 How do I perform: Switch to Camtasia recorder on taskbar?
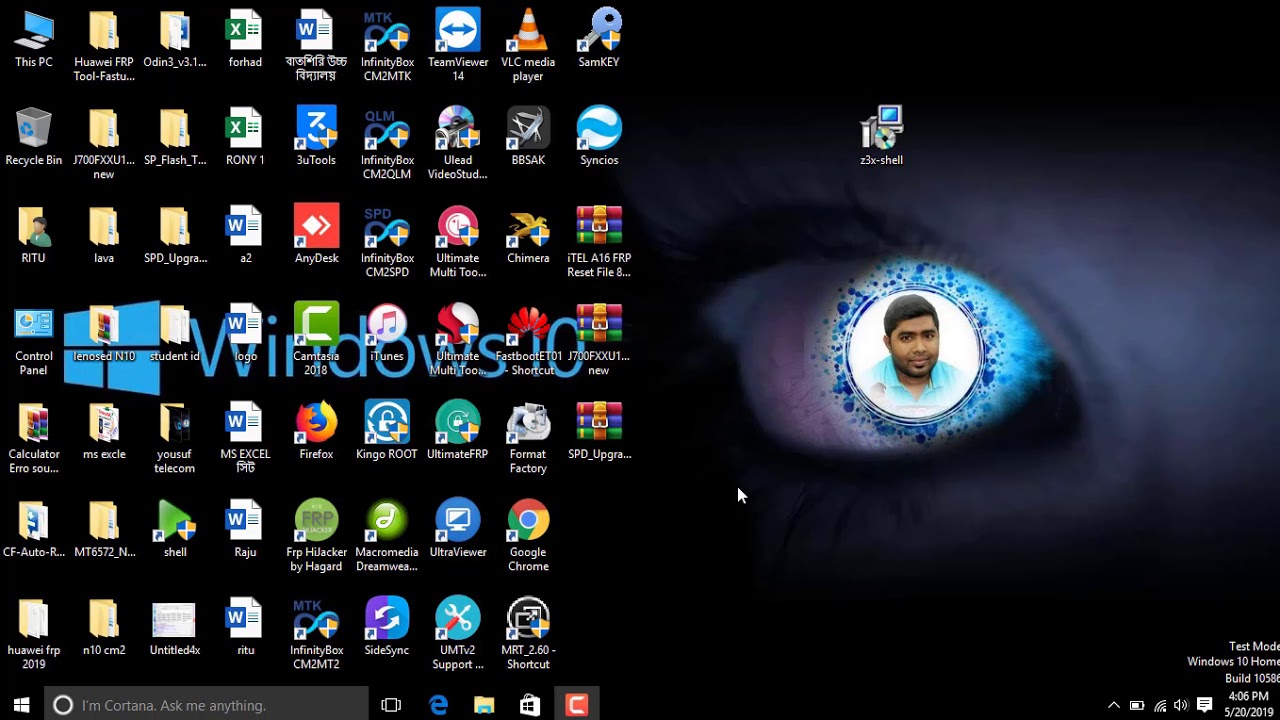click(576, 705)
